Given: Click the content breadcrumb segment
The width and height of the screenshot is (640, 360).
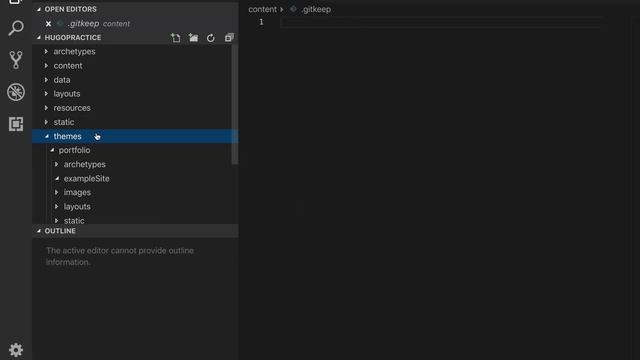Looking at the screenshot, I should point(262,9).
